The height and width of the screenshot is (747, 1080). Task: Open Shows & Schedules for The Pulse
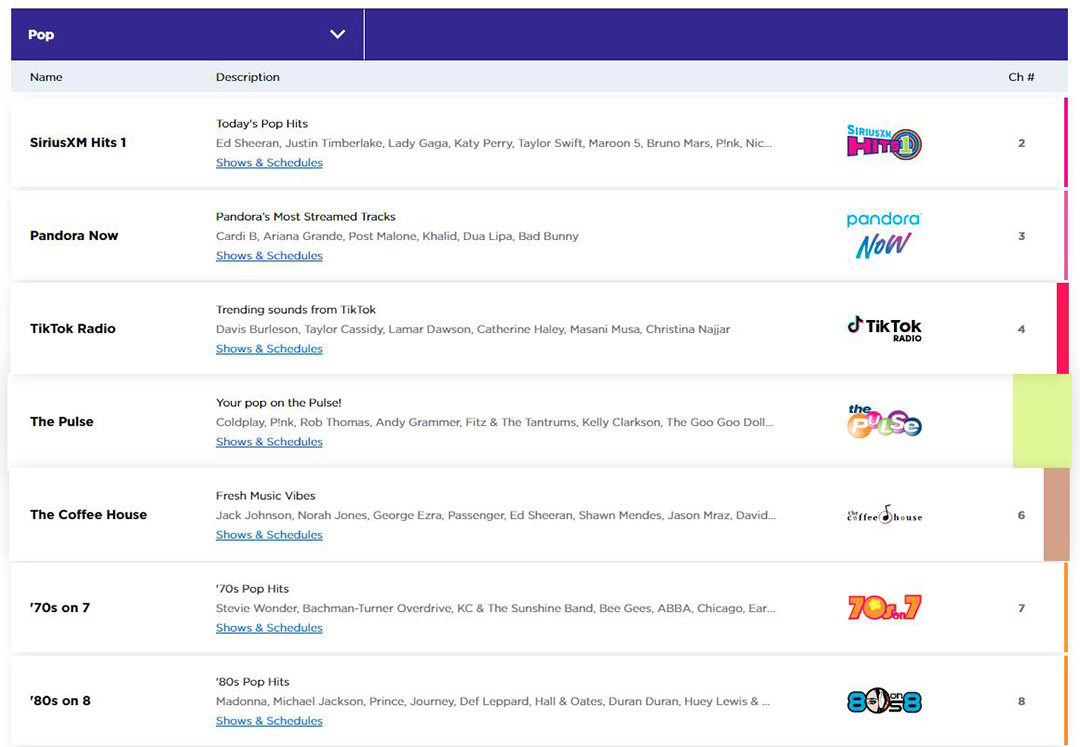(269, 442)
